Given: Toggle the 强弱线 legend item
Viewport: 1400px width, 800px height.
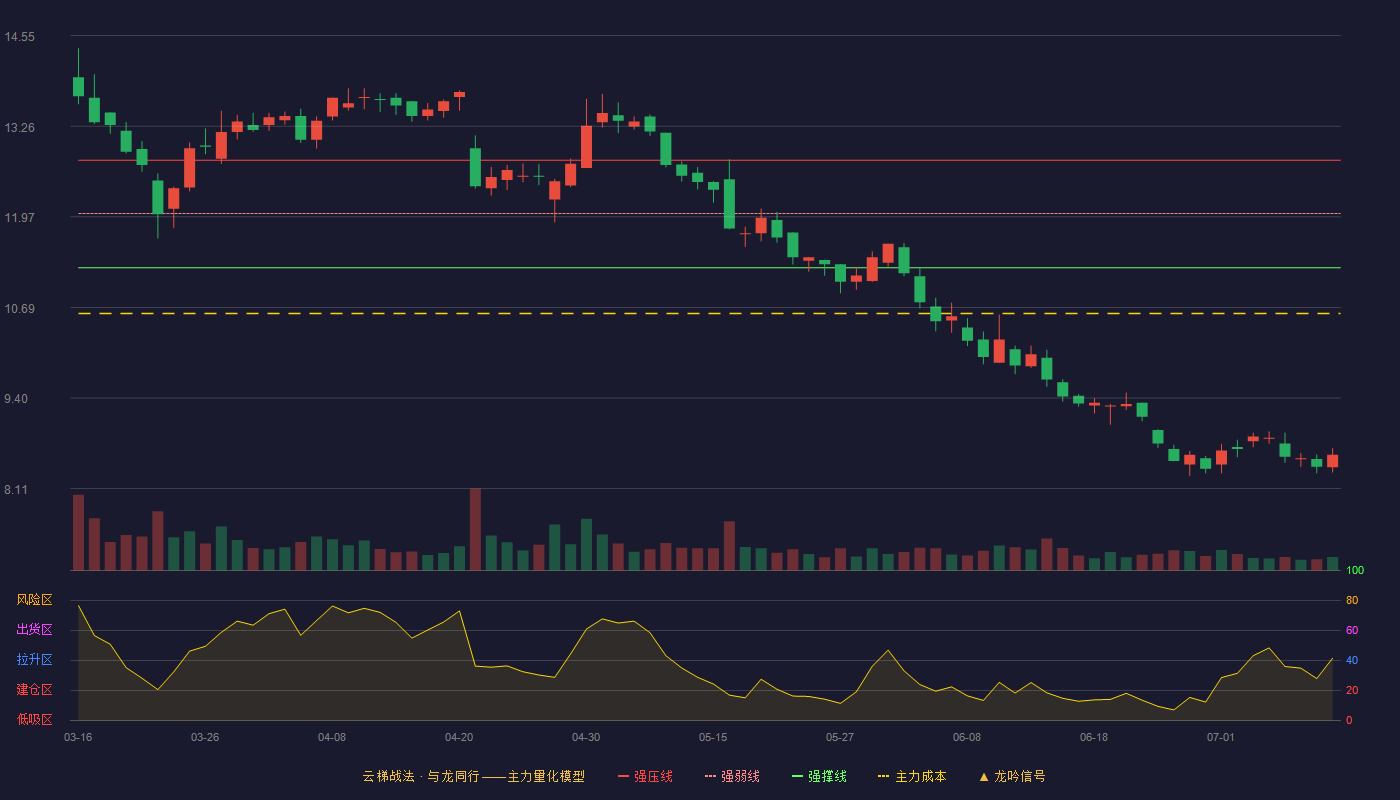Looking at the screenshot, I should [732, 776].
